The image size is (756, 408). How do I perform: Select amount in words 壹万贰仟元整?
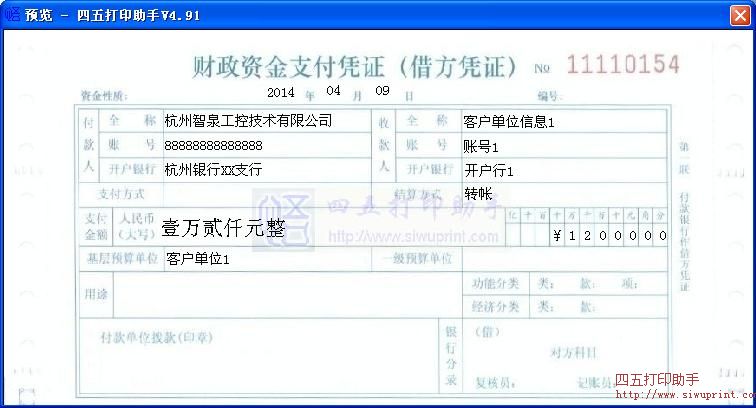point(223,228)
